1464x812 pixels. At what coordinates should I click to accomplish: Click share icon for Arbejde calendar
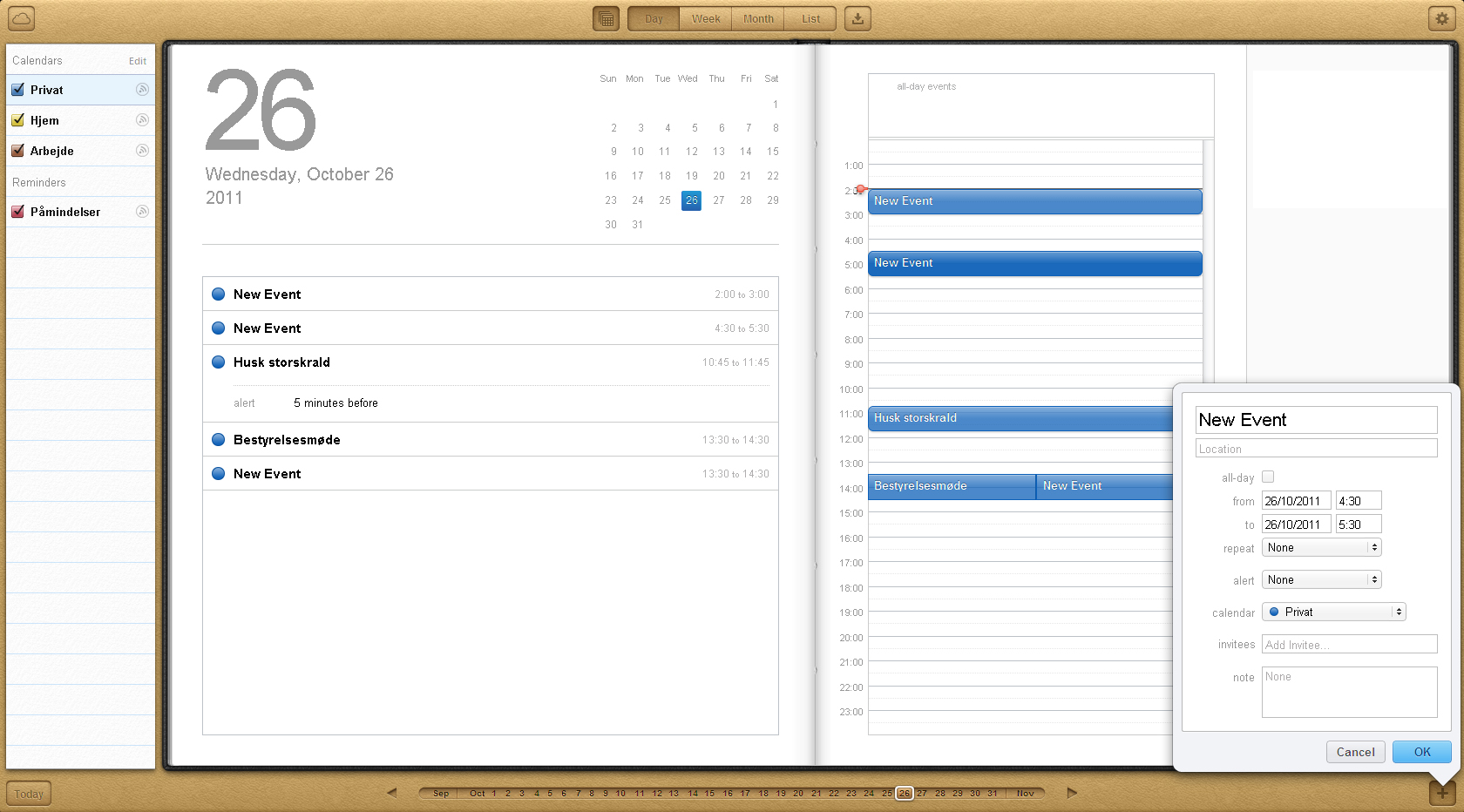(x=142, y=151)
